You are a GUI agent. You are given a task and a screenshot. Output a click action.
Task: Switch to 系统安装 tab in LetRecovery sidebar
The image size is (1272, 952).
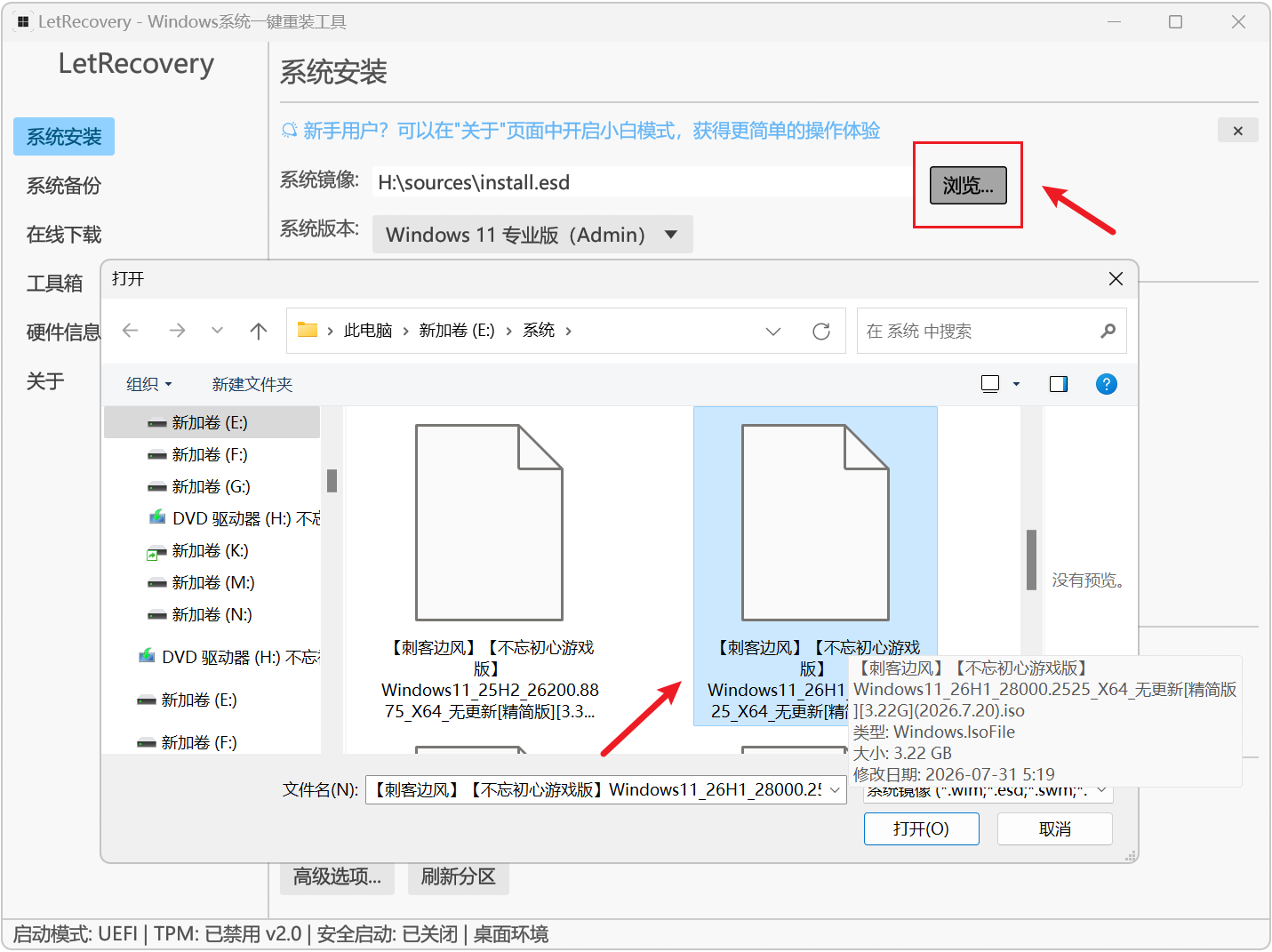[x=64, y=136]
